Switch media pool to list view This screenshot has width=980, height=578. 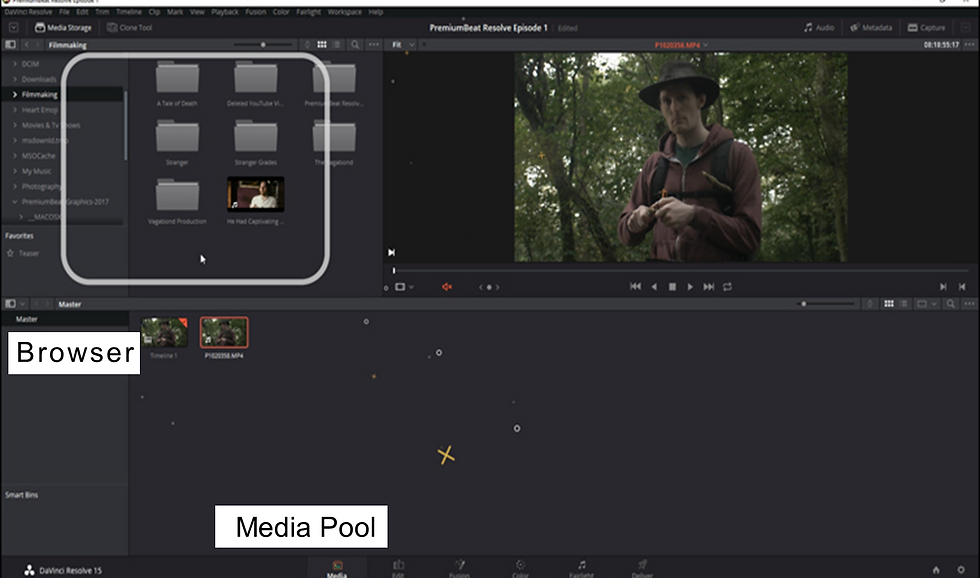click(904, 304)
